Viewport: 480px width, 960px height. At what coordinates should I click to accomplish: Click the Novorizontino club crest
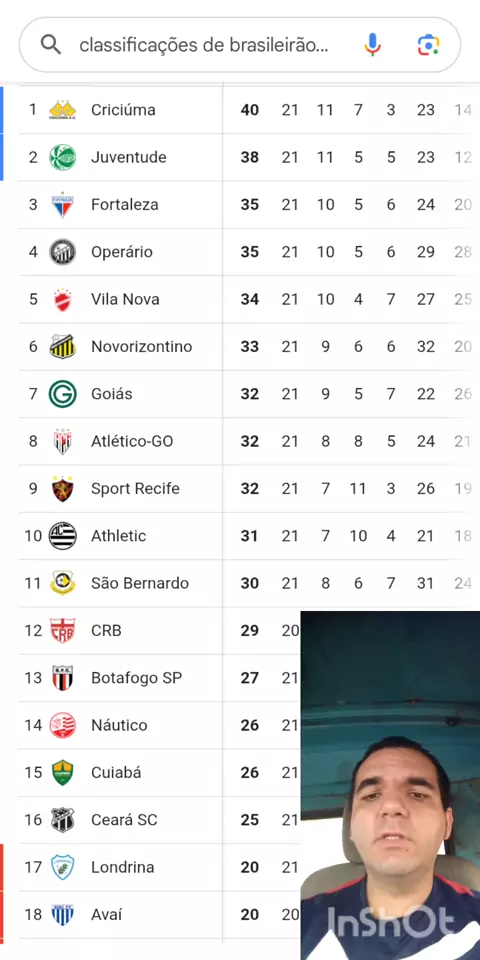point(62,347)
